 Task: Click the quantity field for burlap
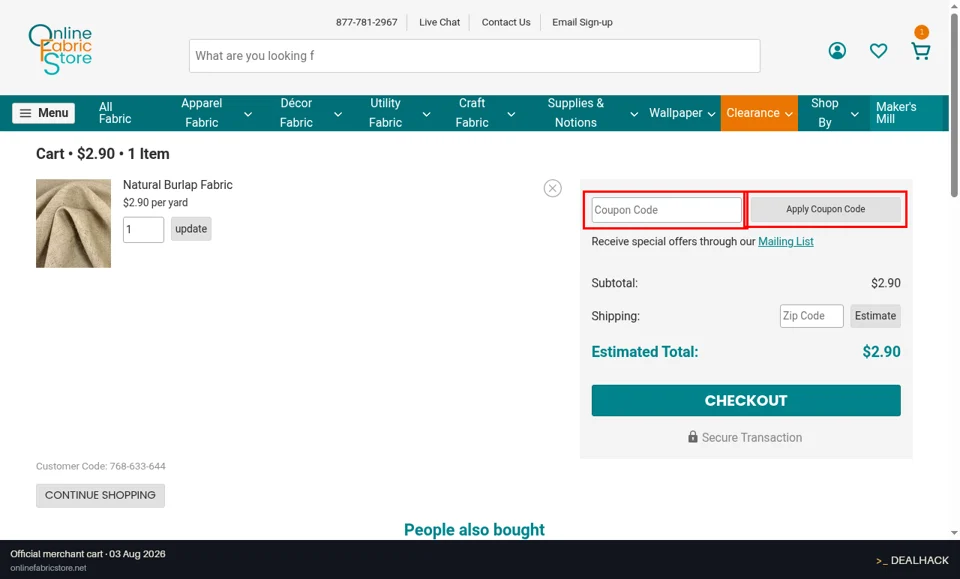click(143, 230)
